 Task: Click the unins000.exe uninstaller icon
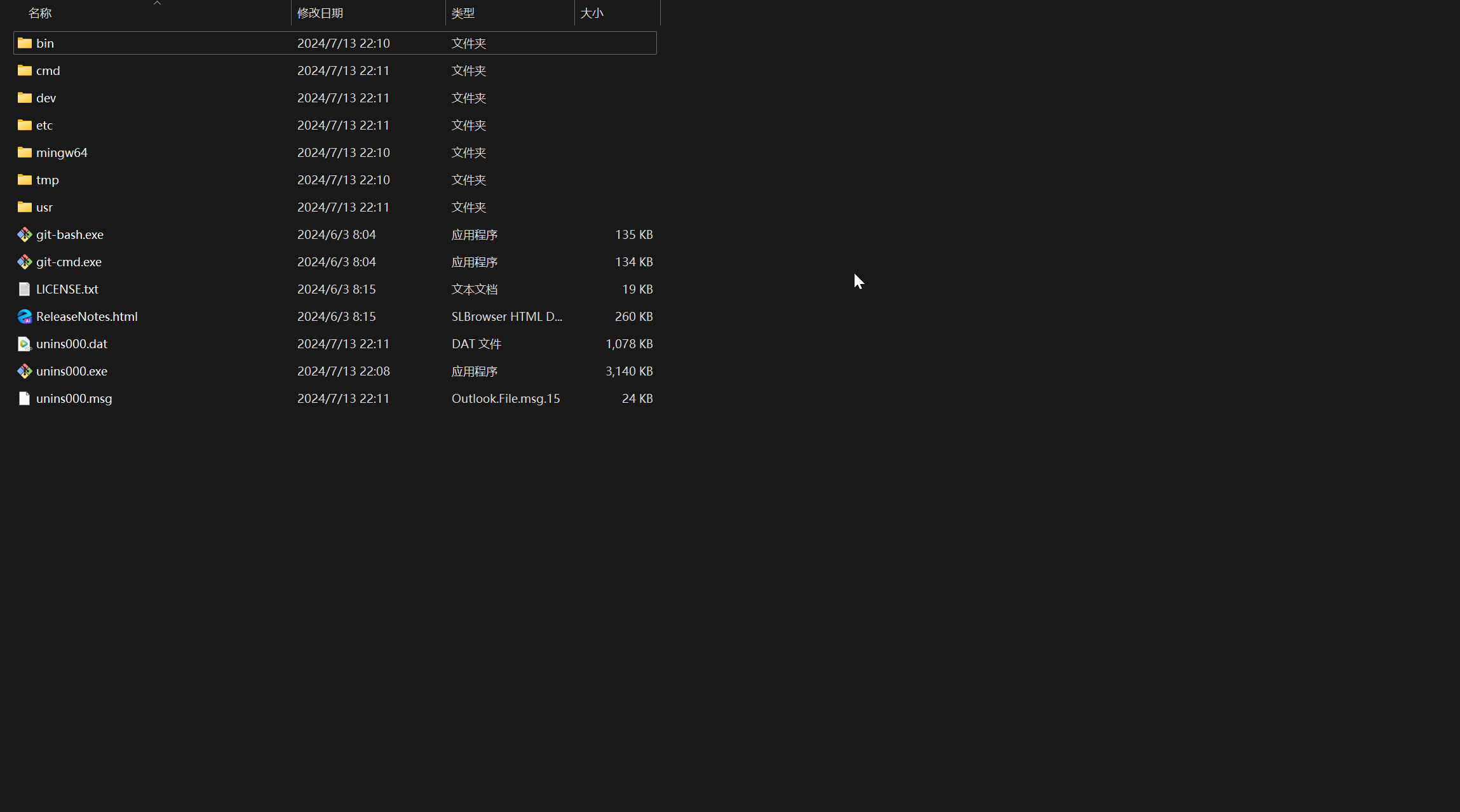pyautogui.click(x=24, y=371)
